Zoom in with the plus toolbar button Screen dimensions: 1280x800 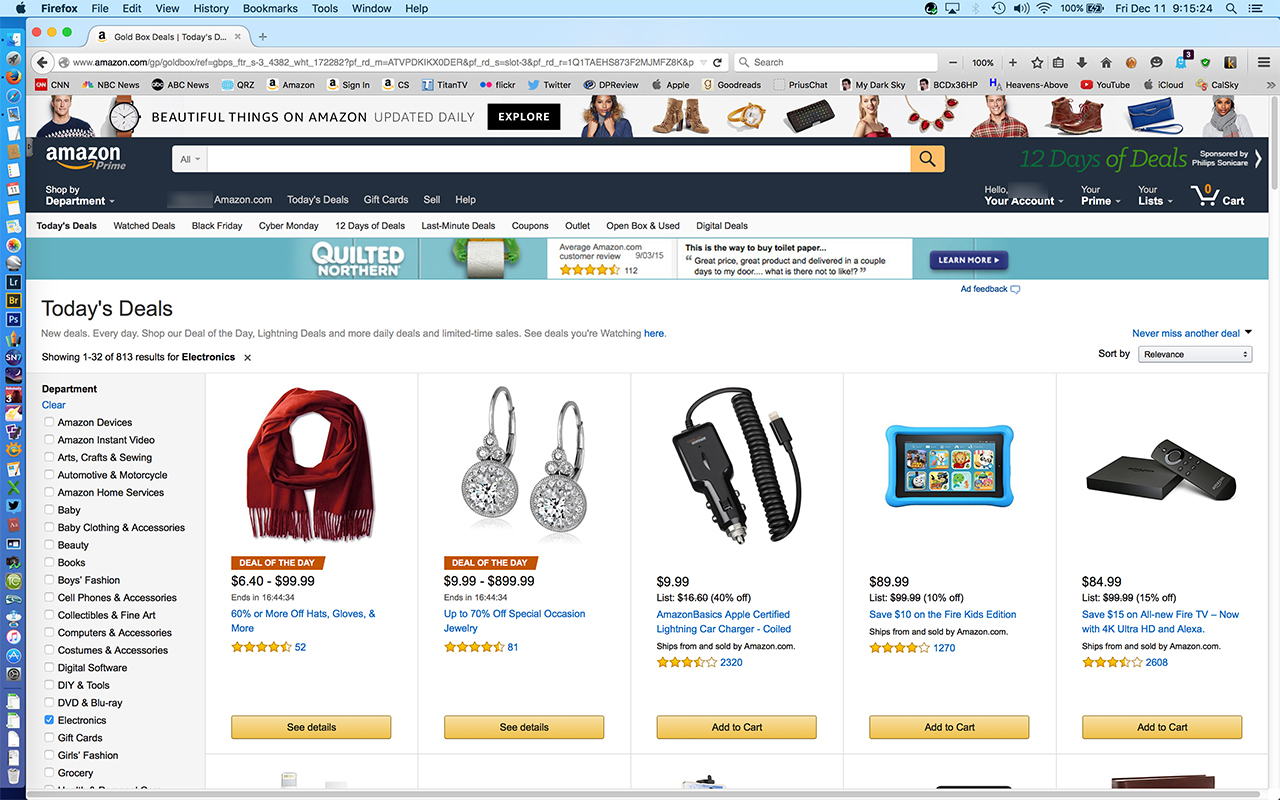1013,62
